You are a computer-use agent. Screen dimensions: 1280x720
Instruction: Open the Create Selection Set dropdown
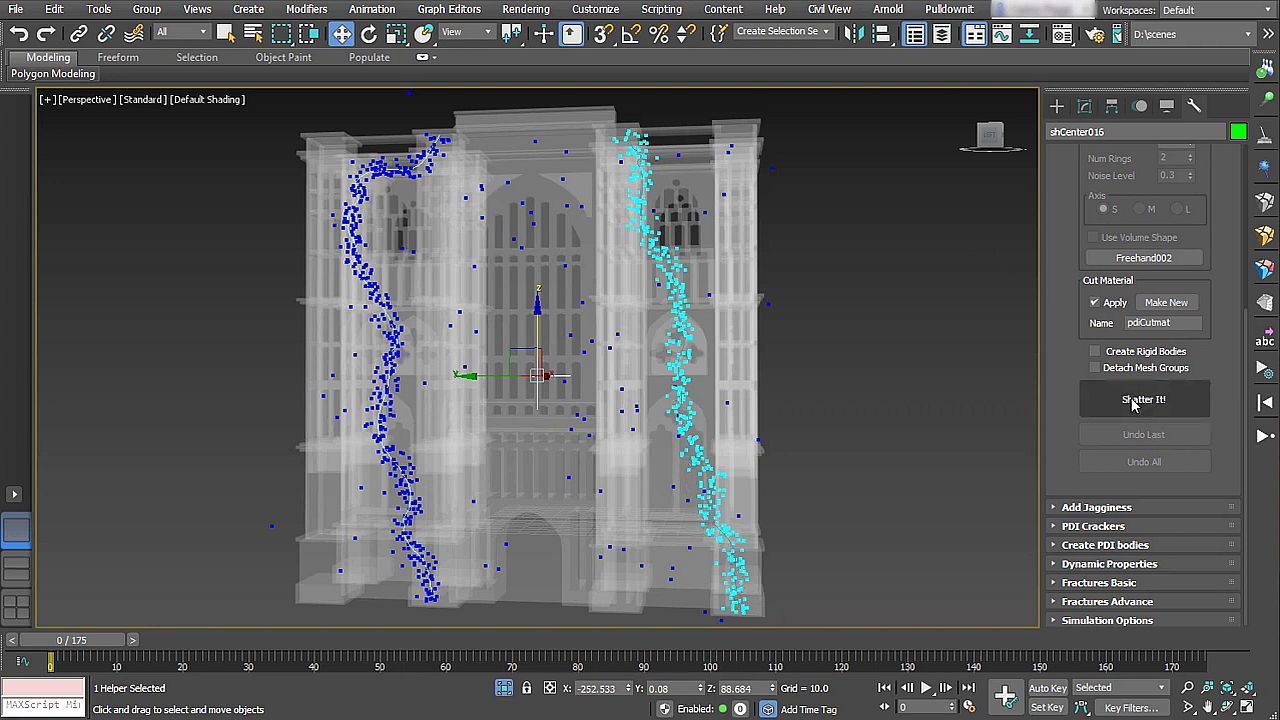[x=782, y=32]
